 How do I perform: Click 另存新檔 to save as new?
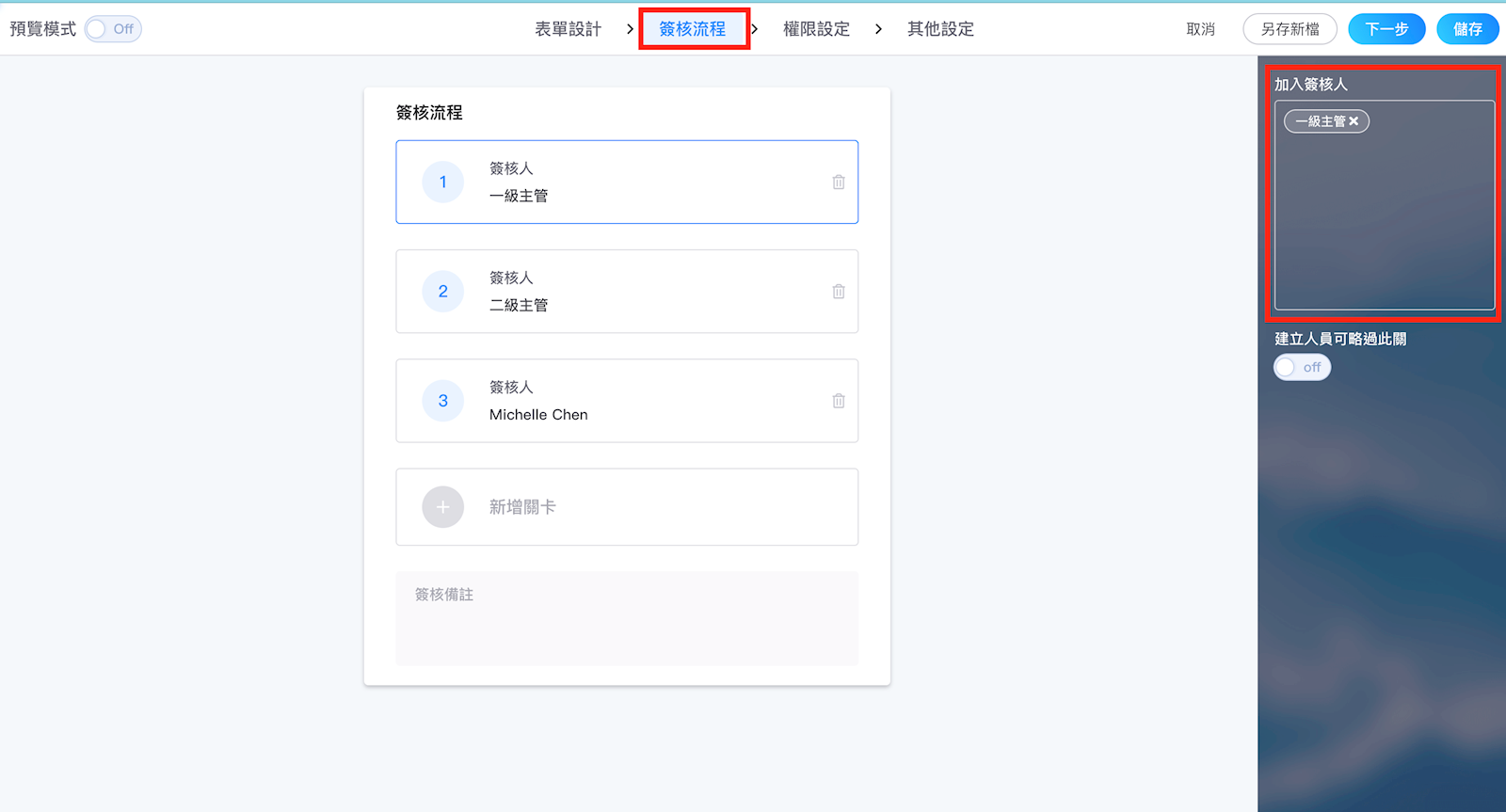(1290, 29)
